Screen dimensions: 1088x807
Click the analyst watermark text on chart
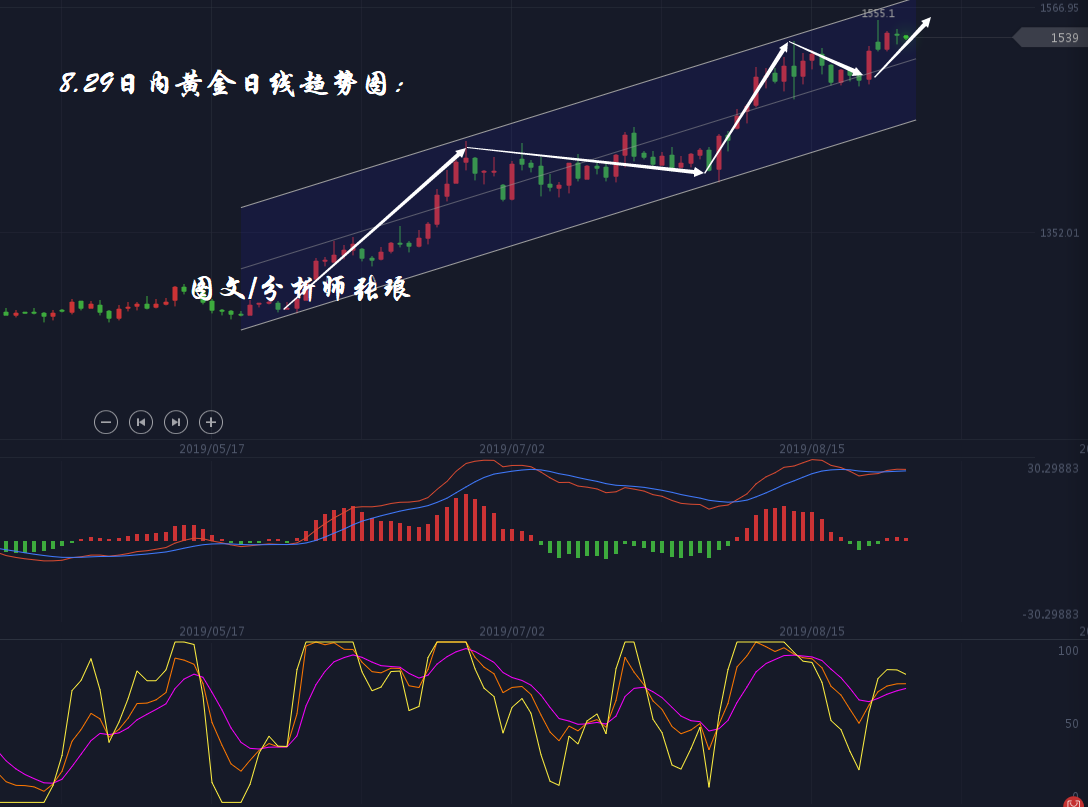300,290
